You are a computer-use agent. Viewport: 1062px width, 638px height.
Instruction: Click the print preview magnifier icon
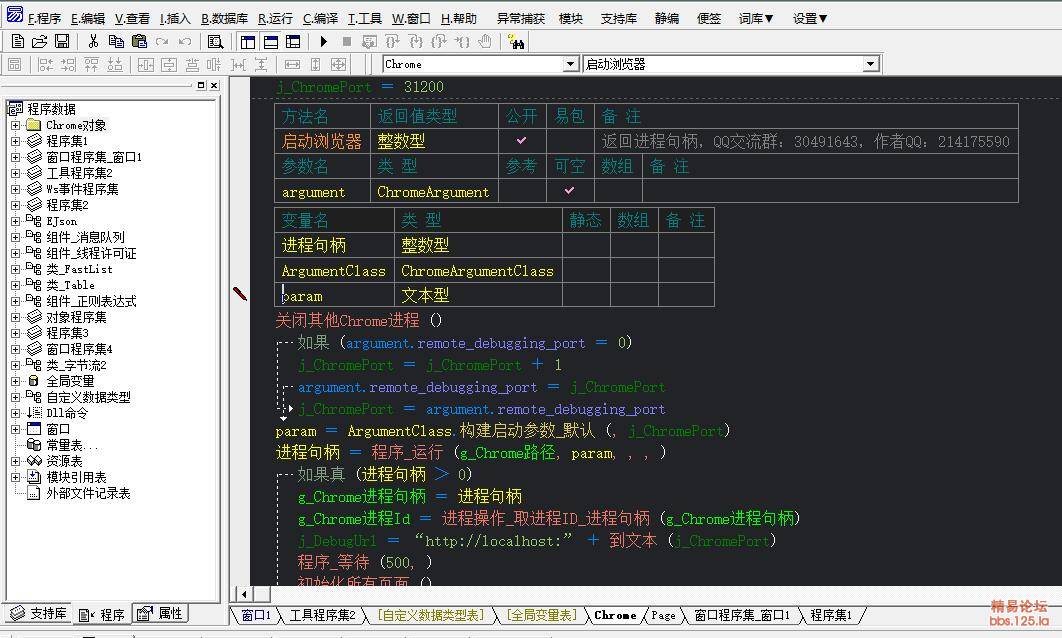click(215, 41)
